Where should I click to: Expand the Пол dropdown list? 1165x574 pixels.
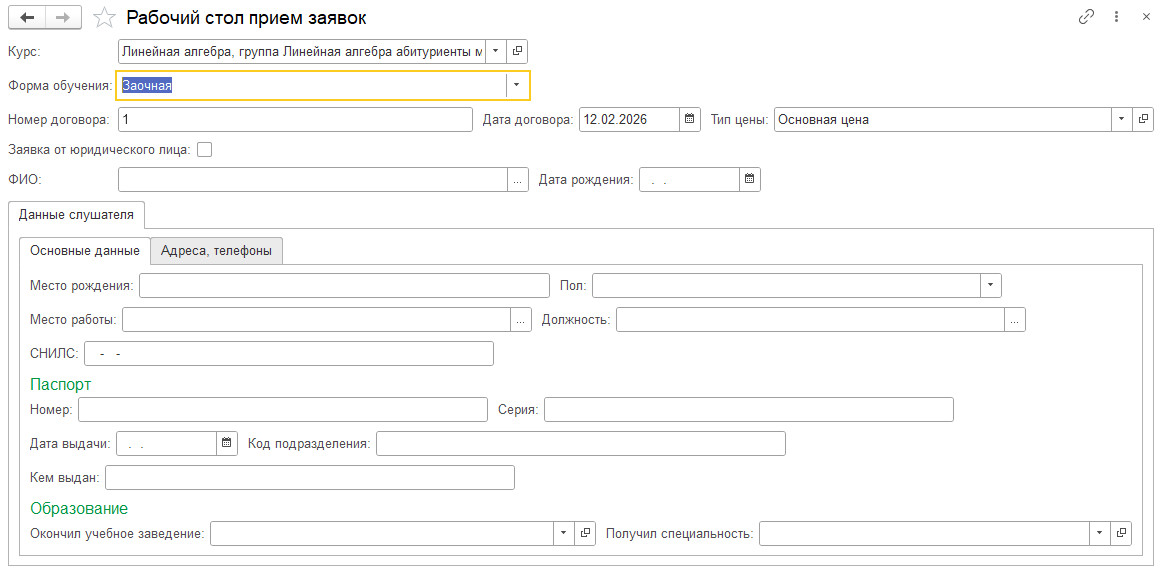coord(990,286)
